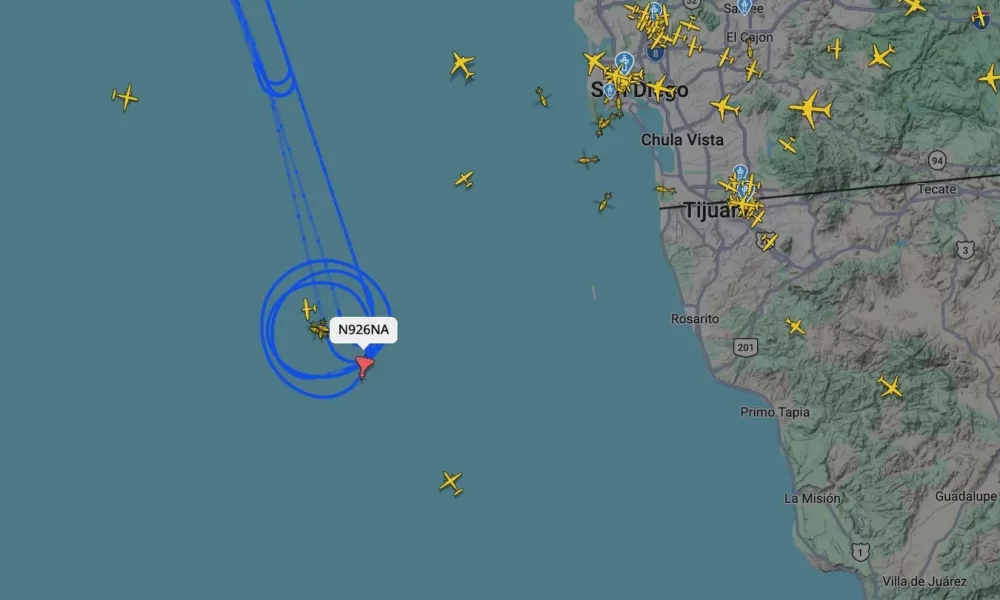
Task: Click the Highway 94 route shield
Action: tap(937, 160)
